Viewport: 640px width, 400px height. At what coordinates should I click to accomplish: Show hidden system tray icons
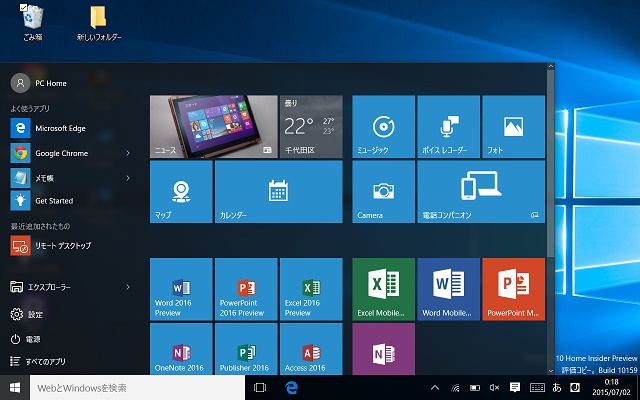point(435,387)
